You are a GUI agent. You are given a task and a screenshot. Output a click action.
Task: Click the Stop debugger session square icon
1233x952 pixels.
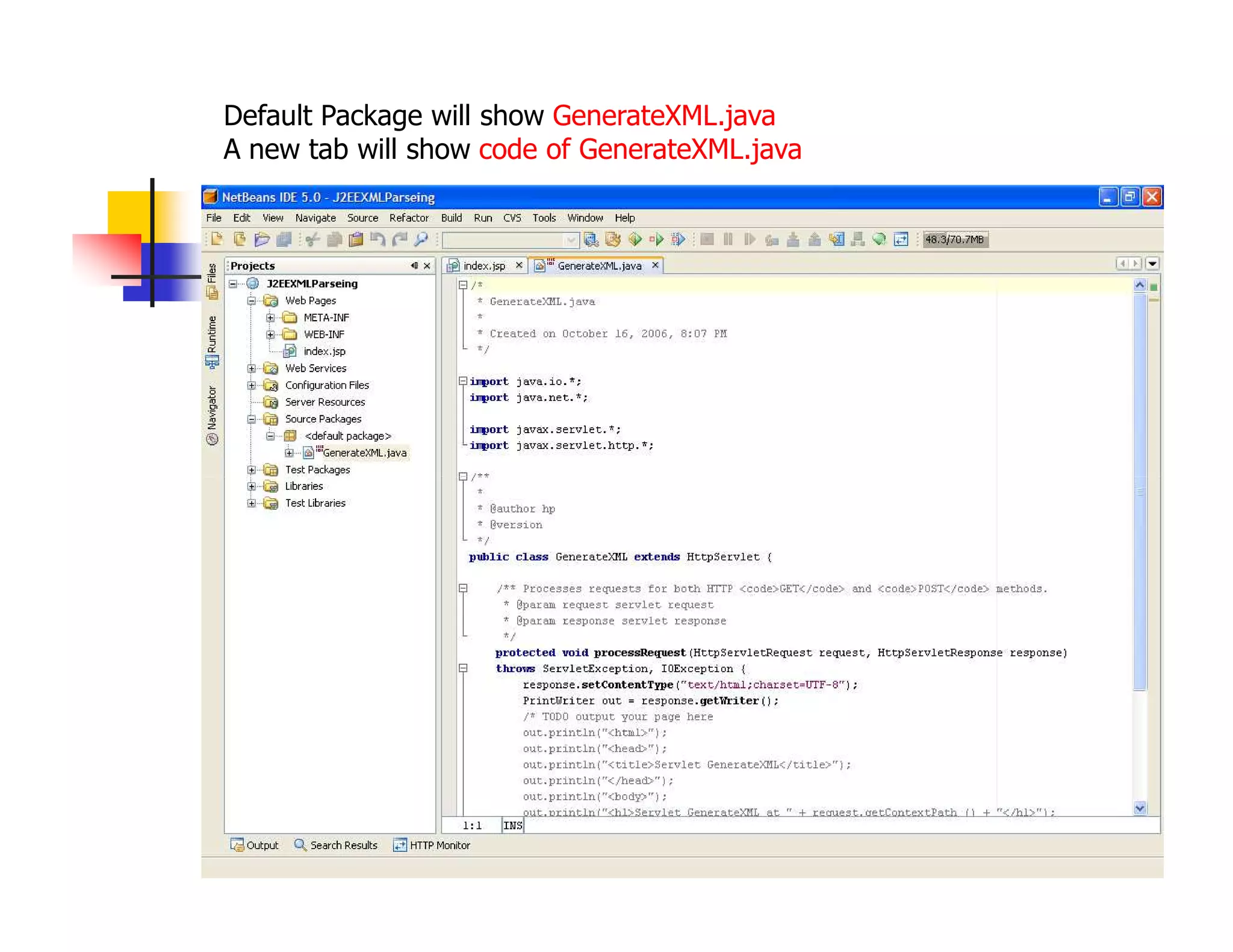click(x=707, y=240)
